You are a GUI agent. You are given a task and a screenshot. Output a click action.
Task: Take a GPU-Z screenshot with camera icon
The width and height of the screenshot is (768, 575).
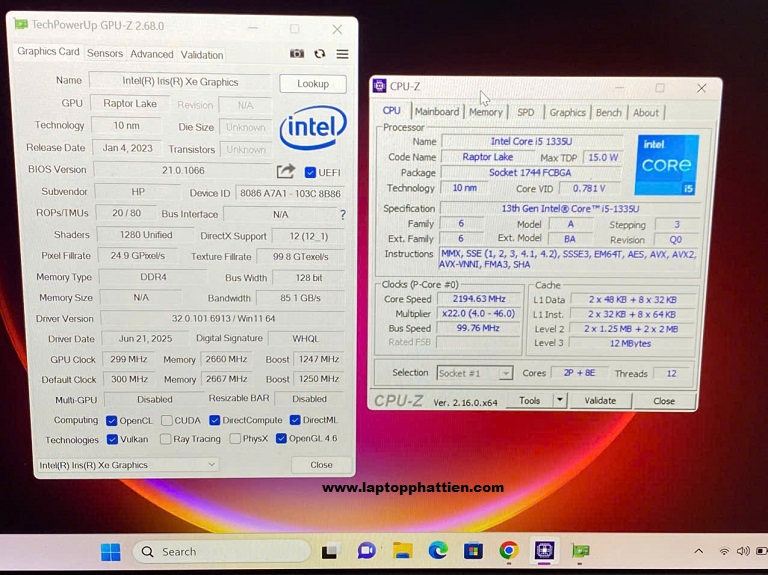297,53
